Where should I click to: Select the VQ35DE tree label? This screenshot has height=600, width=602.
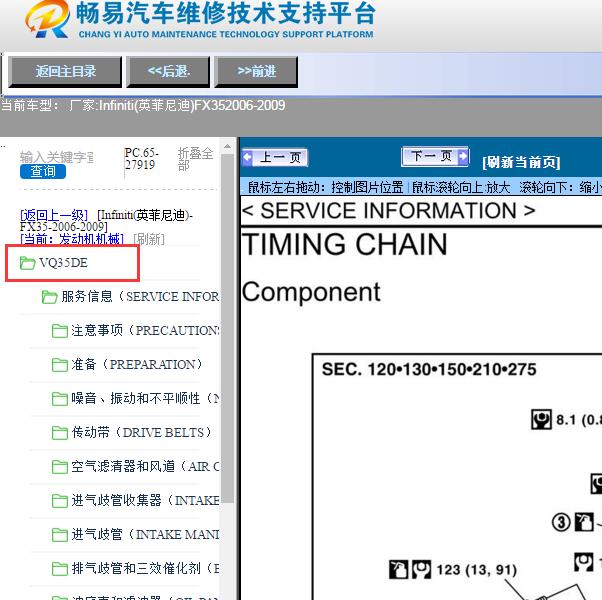[63, 263]
